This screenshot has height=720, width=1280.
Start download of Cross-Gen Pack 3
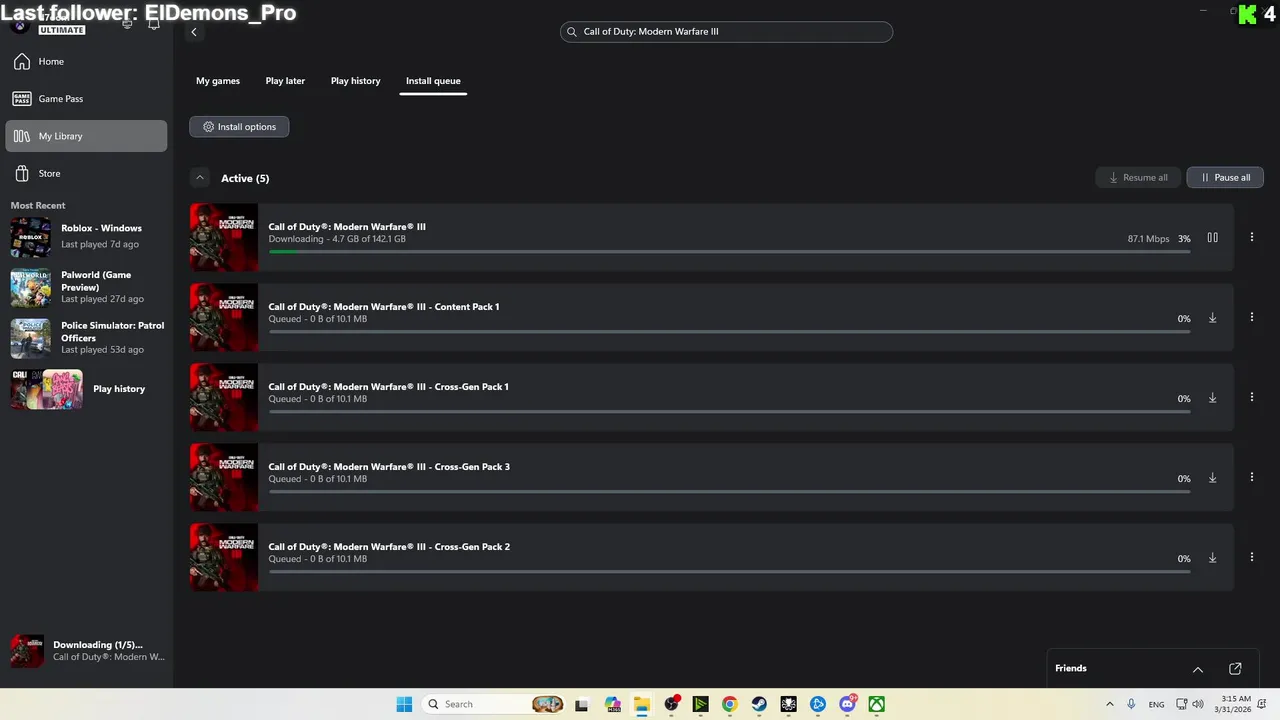1212,478
